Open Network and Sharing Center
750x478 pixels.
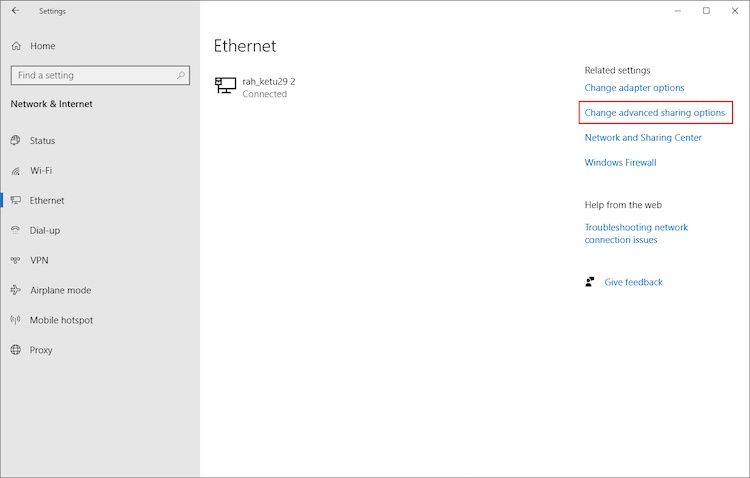(643, 138)
